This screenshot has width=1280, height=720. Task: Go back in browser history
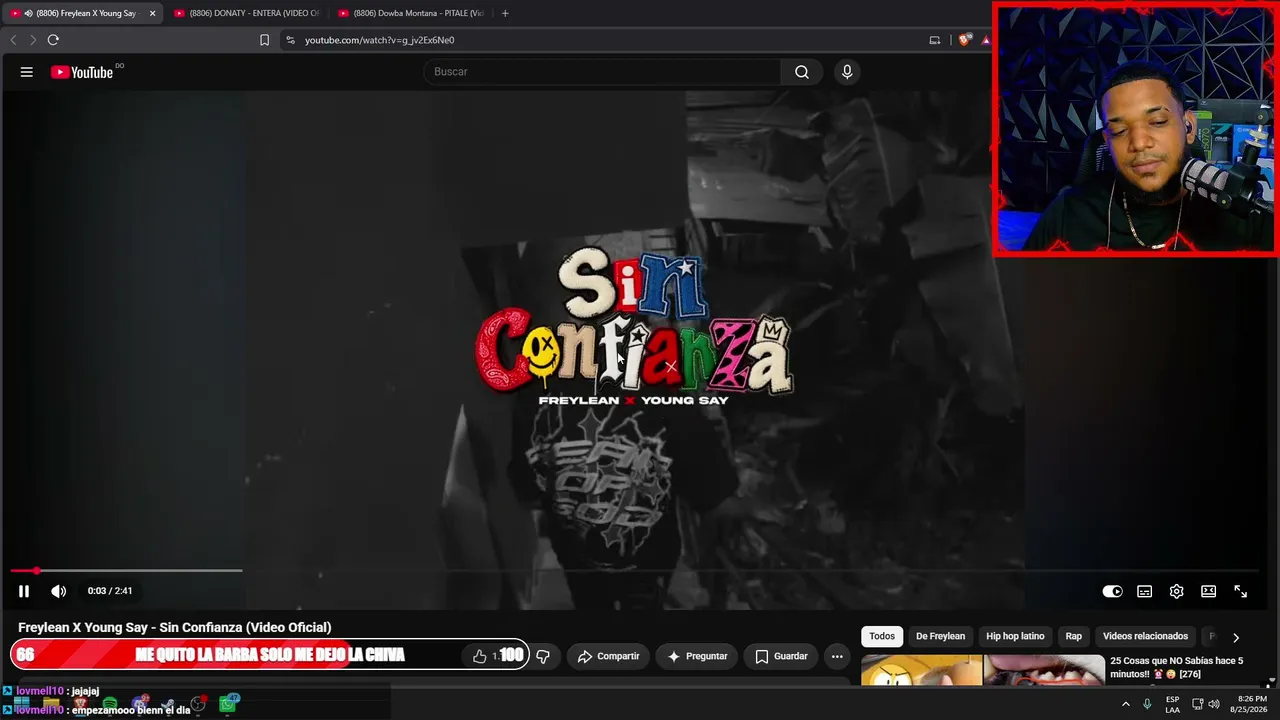(13, 40)
